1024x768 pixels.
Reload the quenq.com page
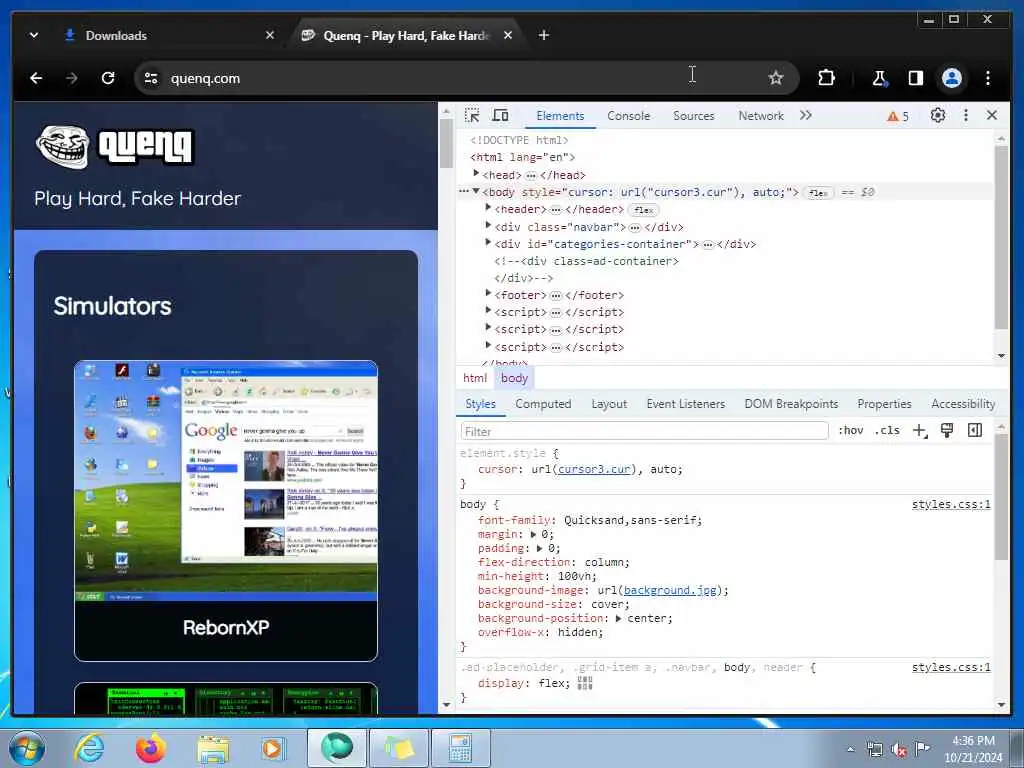tap(108, 78)
